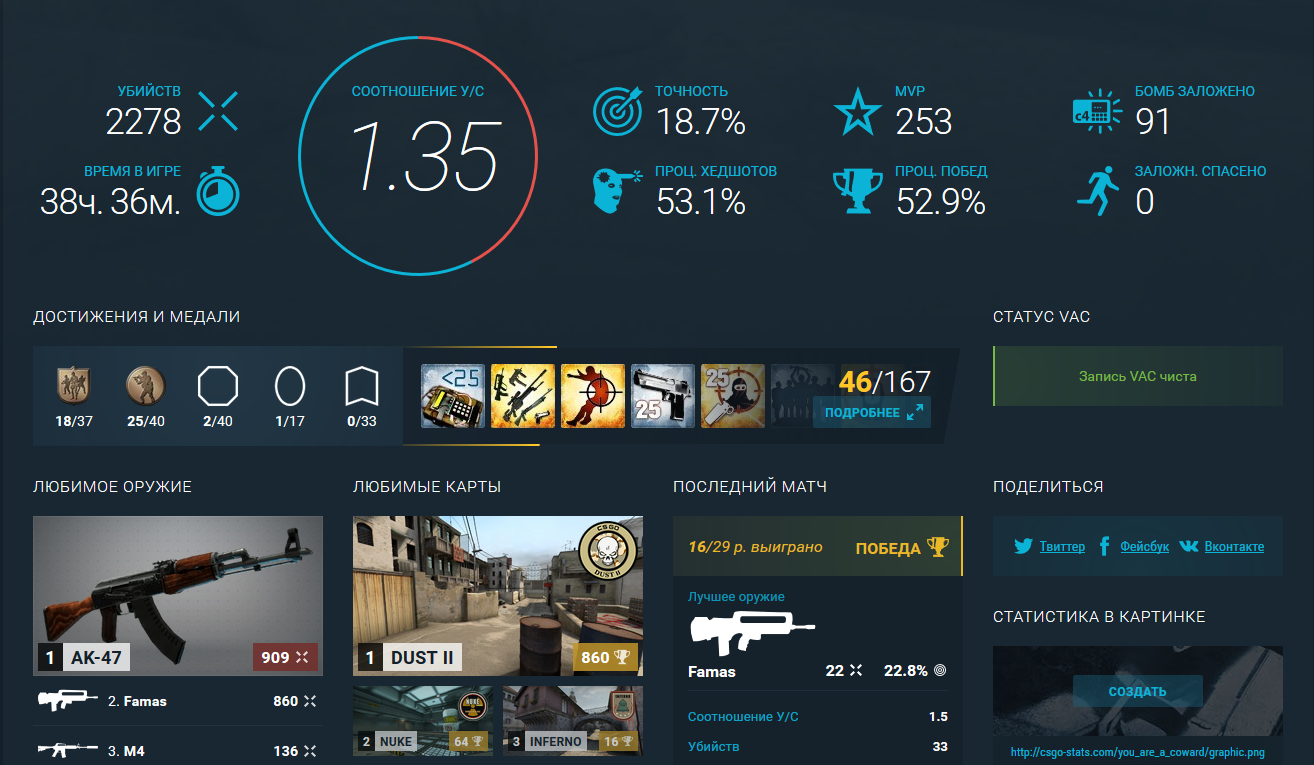The width and height of the screenshot is (1314, 765).
Task: Click the 18.7% accuracy value
Action: (701, 122)
